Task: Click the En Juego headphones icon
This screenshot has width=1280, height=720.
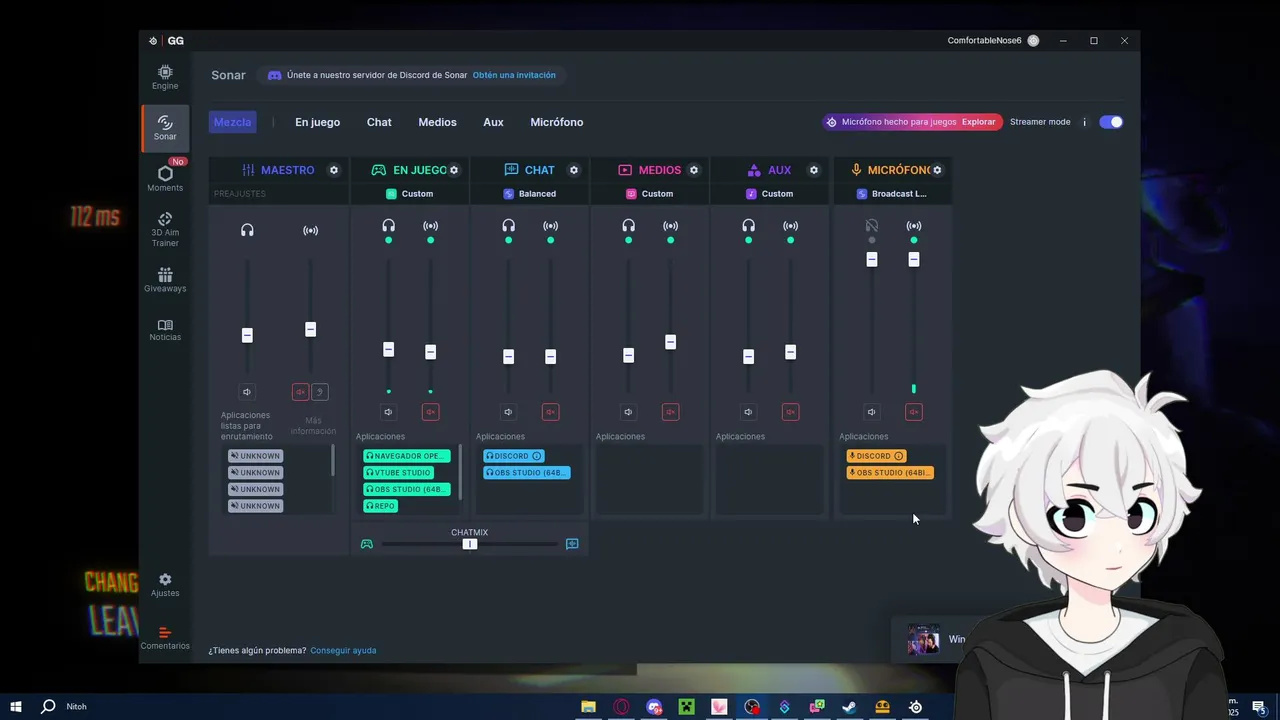Action: [389, 226]
